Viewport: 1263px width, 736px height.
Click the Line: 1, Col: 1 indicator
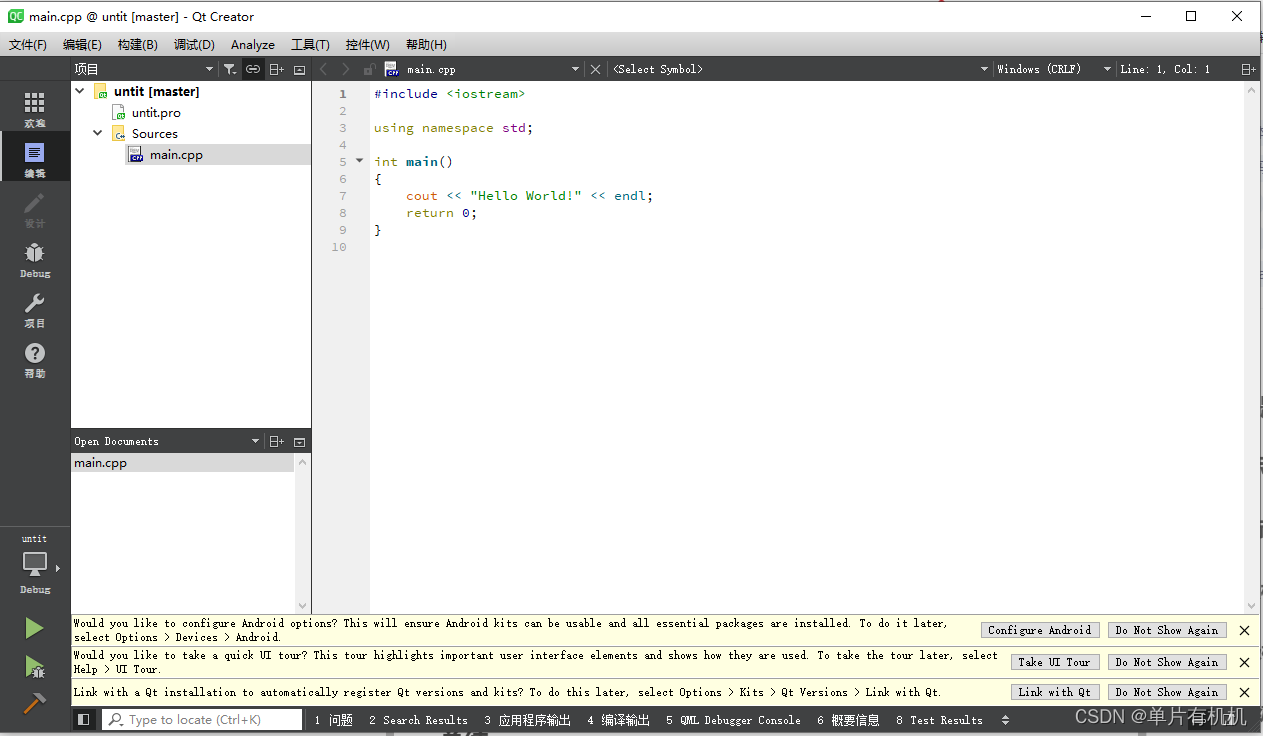click(1165, 69)
